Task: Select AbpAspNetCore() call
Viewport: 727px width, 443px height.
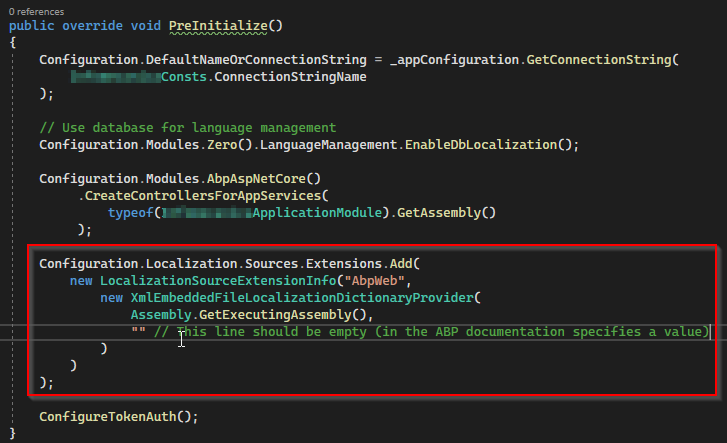Action: [x=264, y=179]
